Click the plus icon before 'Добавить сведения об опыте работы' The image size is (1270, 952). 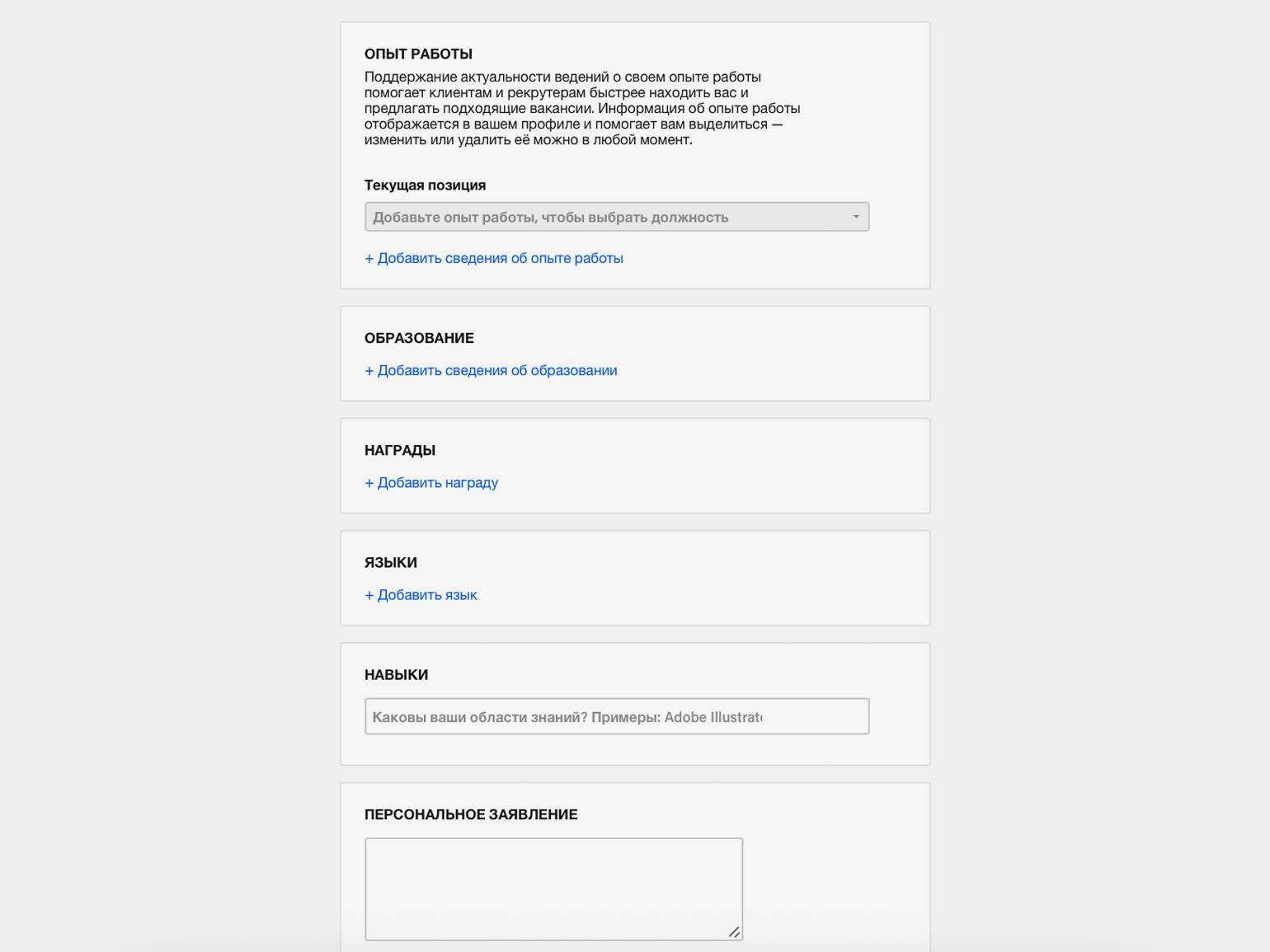click(x=369, y=259)
